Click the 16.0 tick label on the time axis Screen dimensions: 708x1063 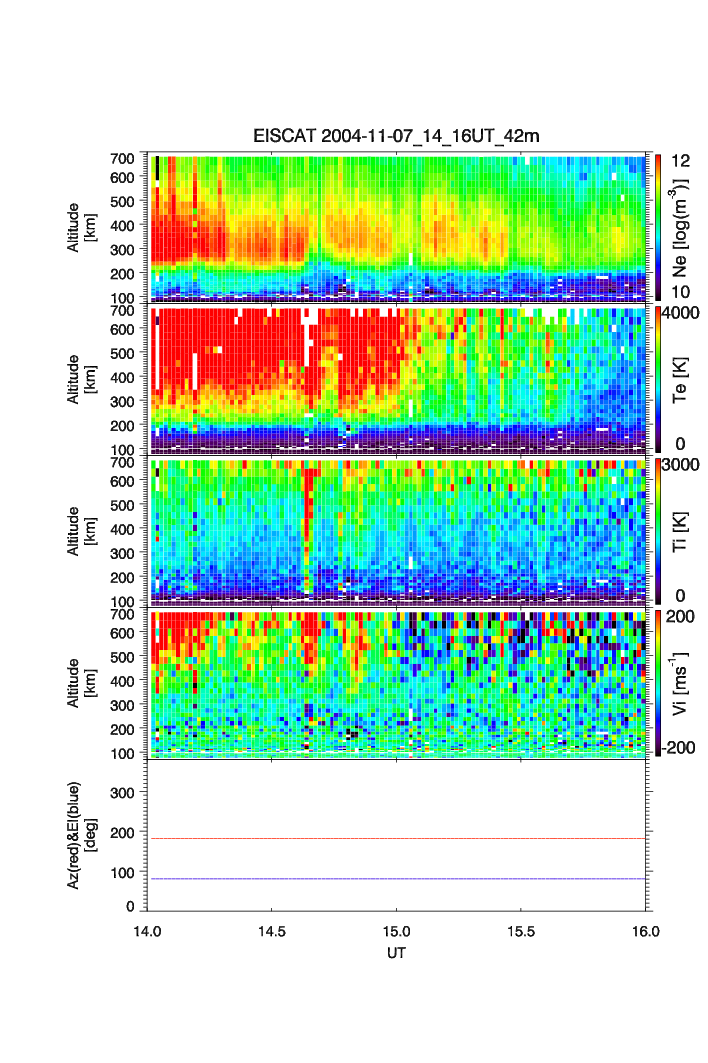[645, 929]
